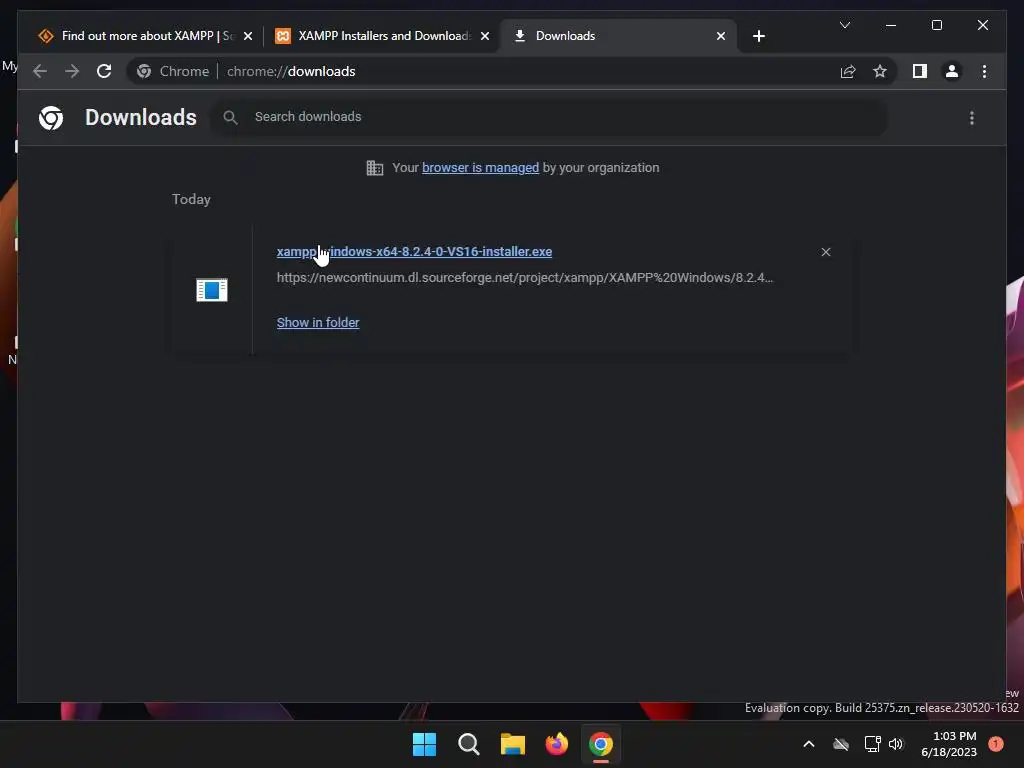Open the Chrome profile icon

952,71
